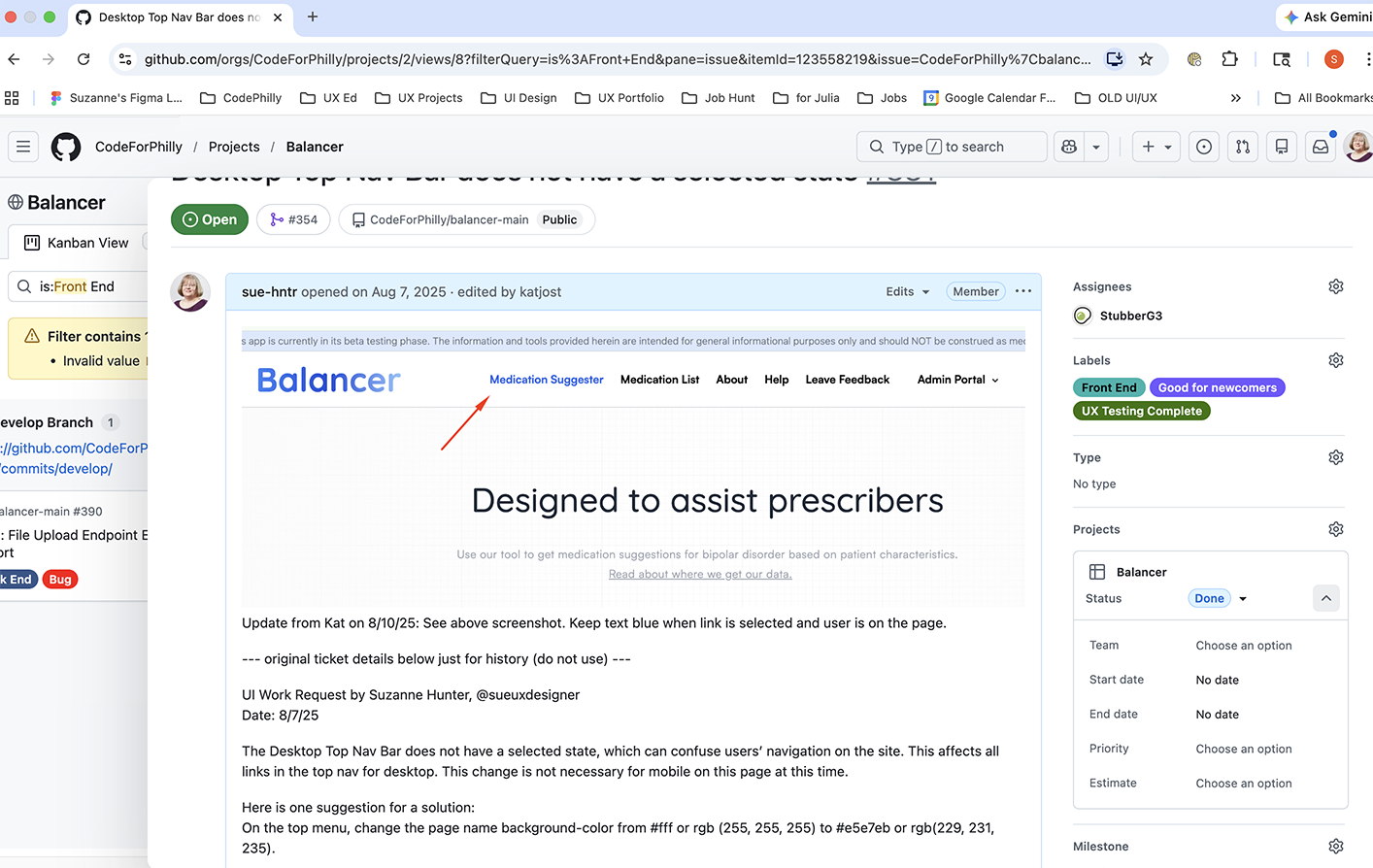1373x868 pixels.
Task: Select the Kanban View tab
Action: [x=77, y=243]
